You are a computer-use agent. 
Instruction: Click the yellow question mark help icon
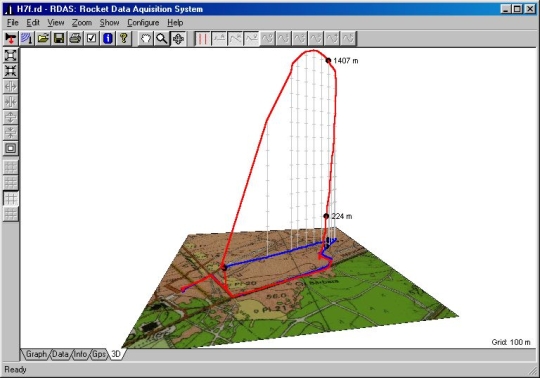pyautogui.click(x=124, y=38)
